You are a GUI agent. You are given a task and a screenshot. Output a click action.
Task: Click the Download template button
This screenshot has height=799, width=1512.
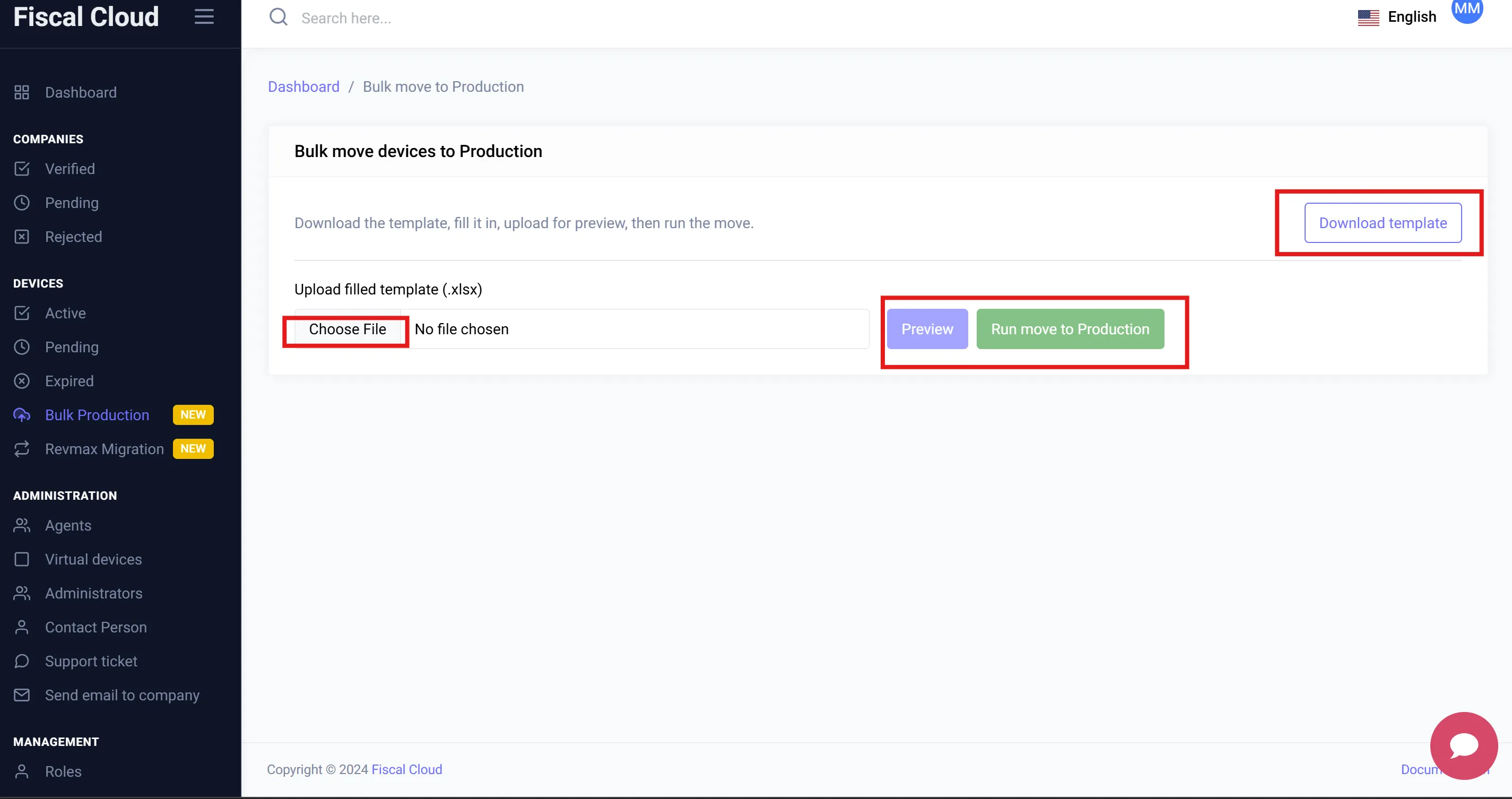tap(1383, 223)
